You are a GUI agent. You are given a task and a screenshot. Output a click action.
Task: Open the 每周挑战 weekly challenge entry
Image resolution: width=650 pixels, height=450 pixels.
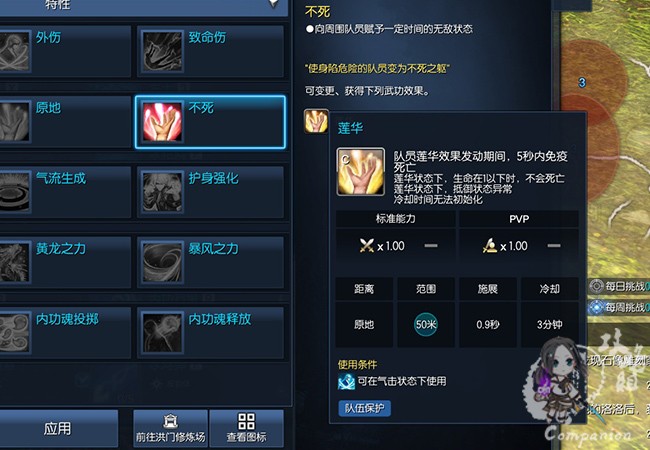619,307
